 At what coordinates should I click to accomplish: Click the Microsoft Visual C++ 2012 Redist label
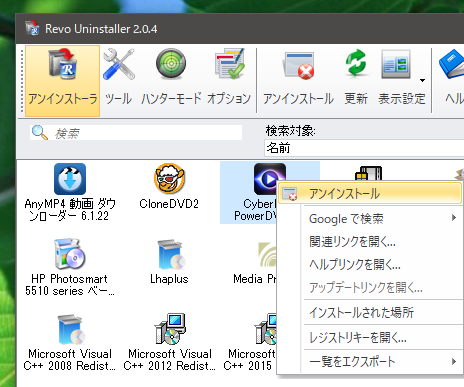pyautogui.click(x=170, y=360)
